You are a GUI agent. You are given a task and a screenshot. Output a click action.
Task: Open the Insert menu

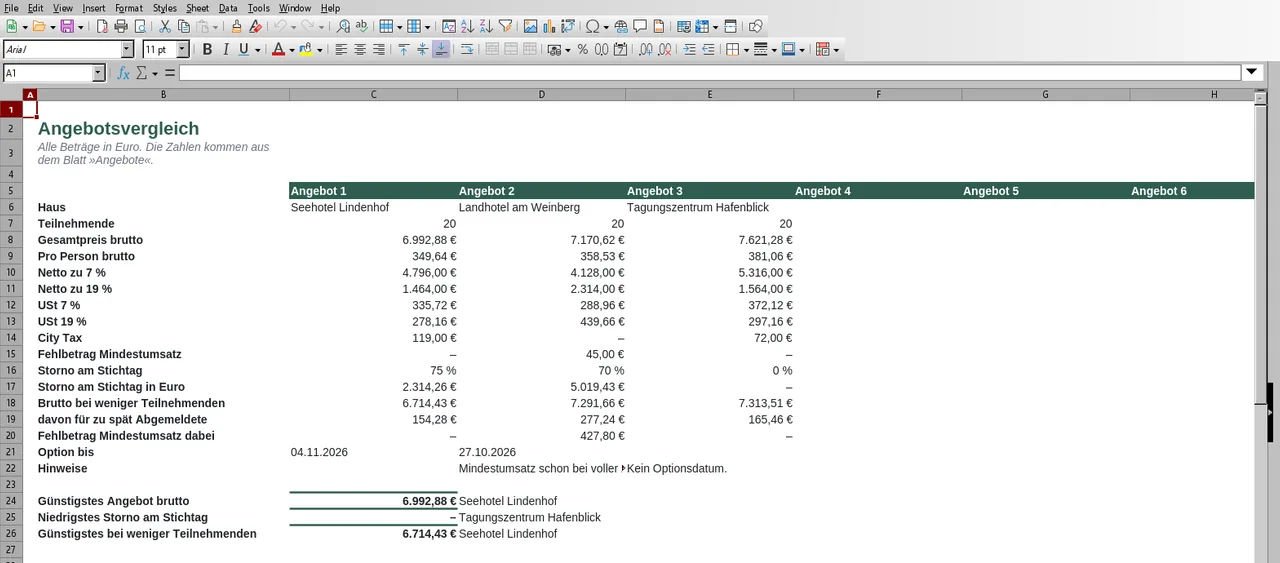click(93, 8)
